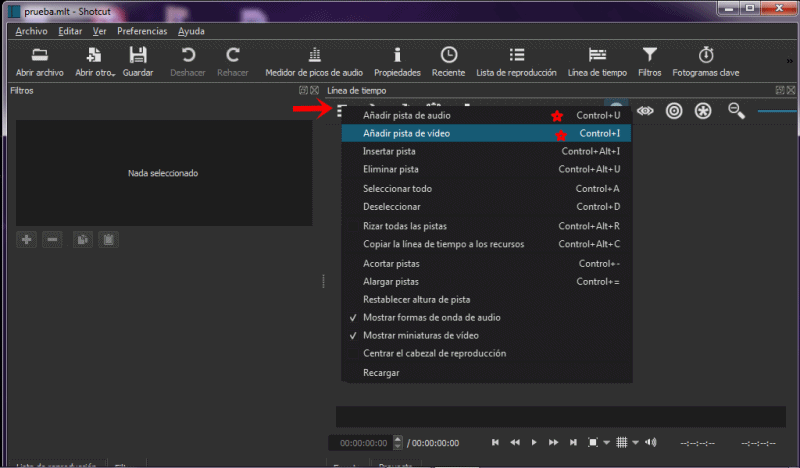Click the current timecode input field
The width and height of the screenshot is (800, 468).
(x=361, y=443)
